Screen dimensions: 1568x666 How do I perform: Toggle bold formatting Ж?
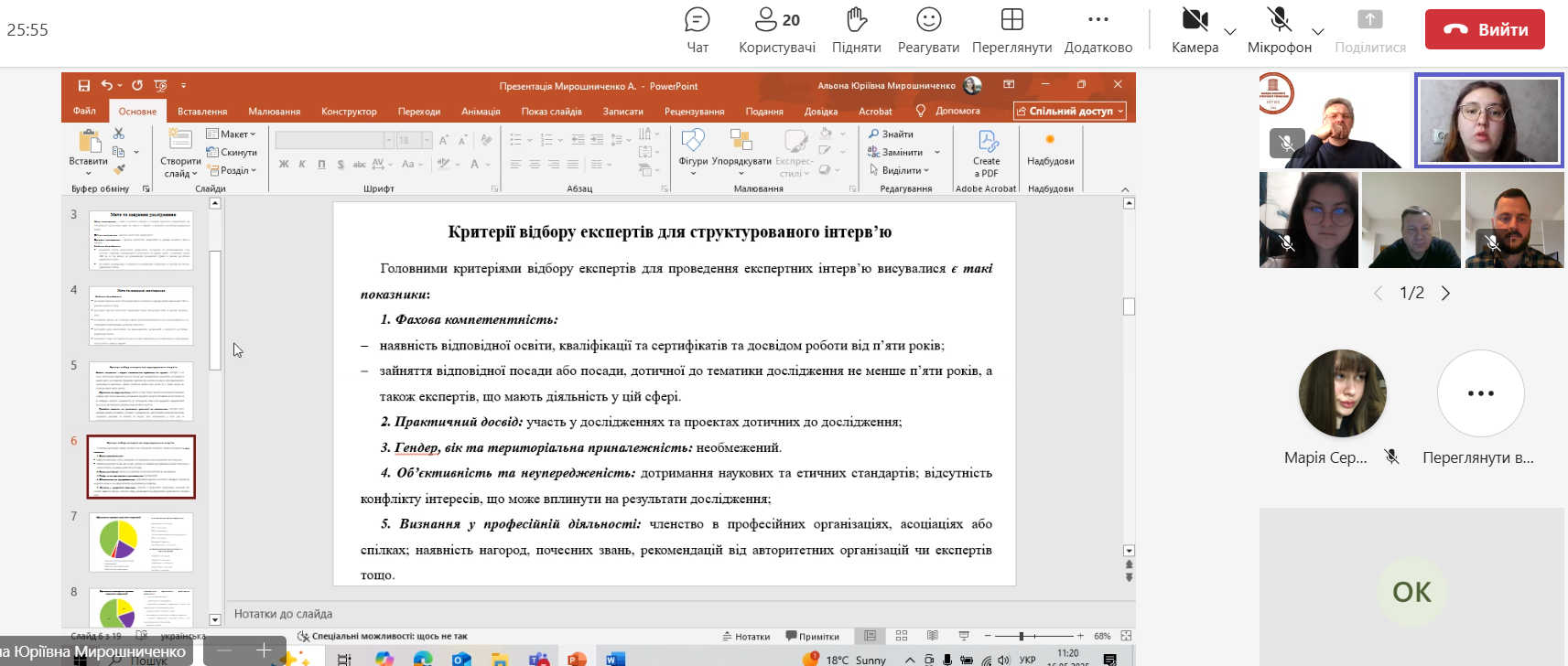pos(284,165)
